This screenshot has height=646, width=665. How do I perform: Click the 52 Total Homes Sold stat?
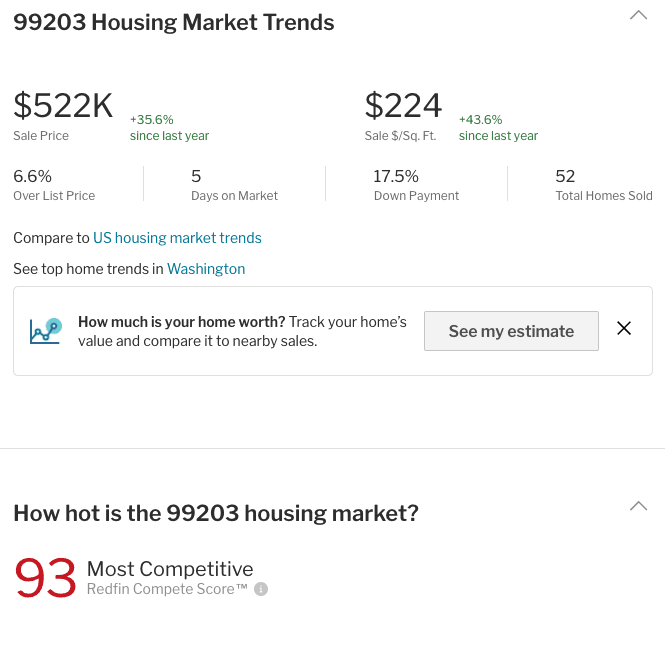(604, 185)
